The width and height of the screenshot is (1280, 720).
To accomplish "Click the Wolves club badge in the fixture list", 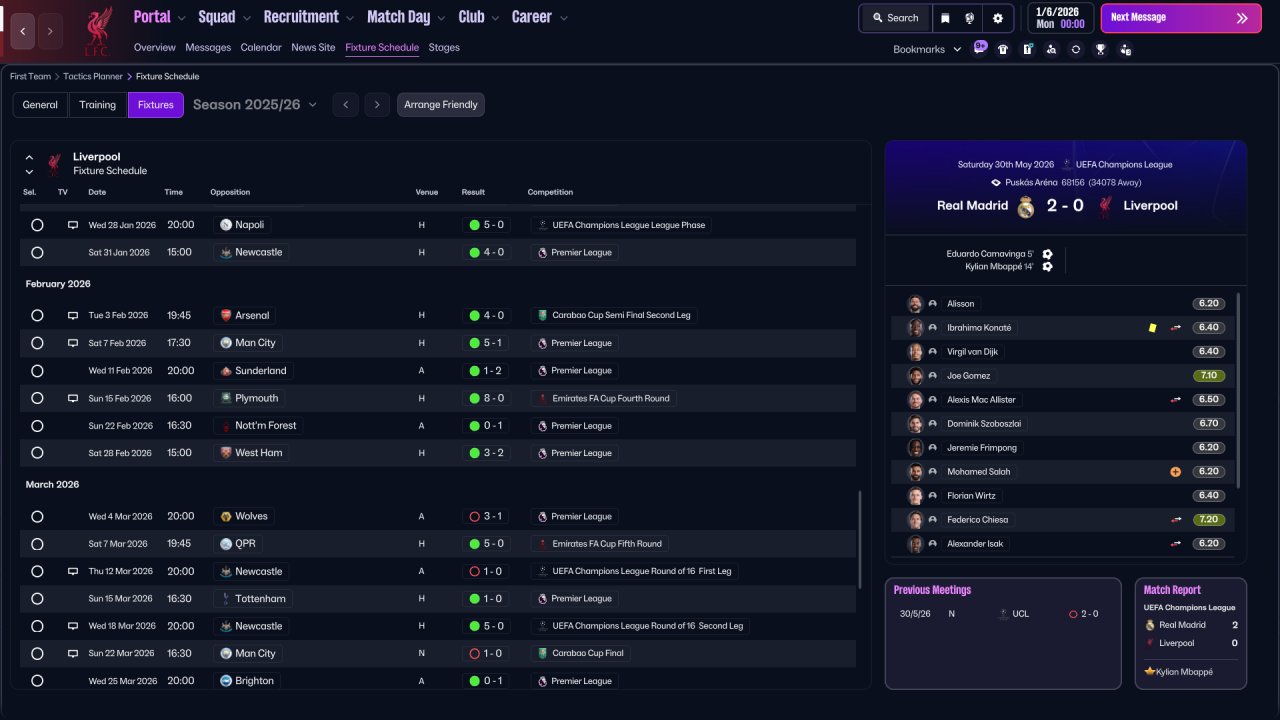I will click(226, 516).
